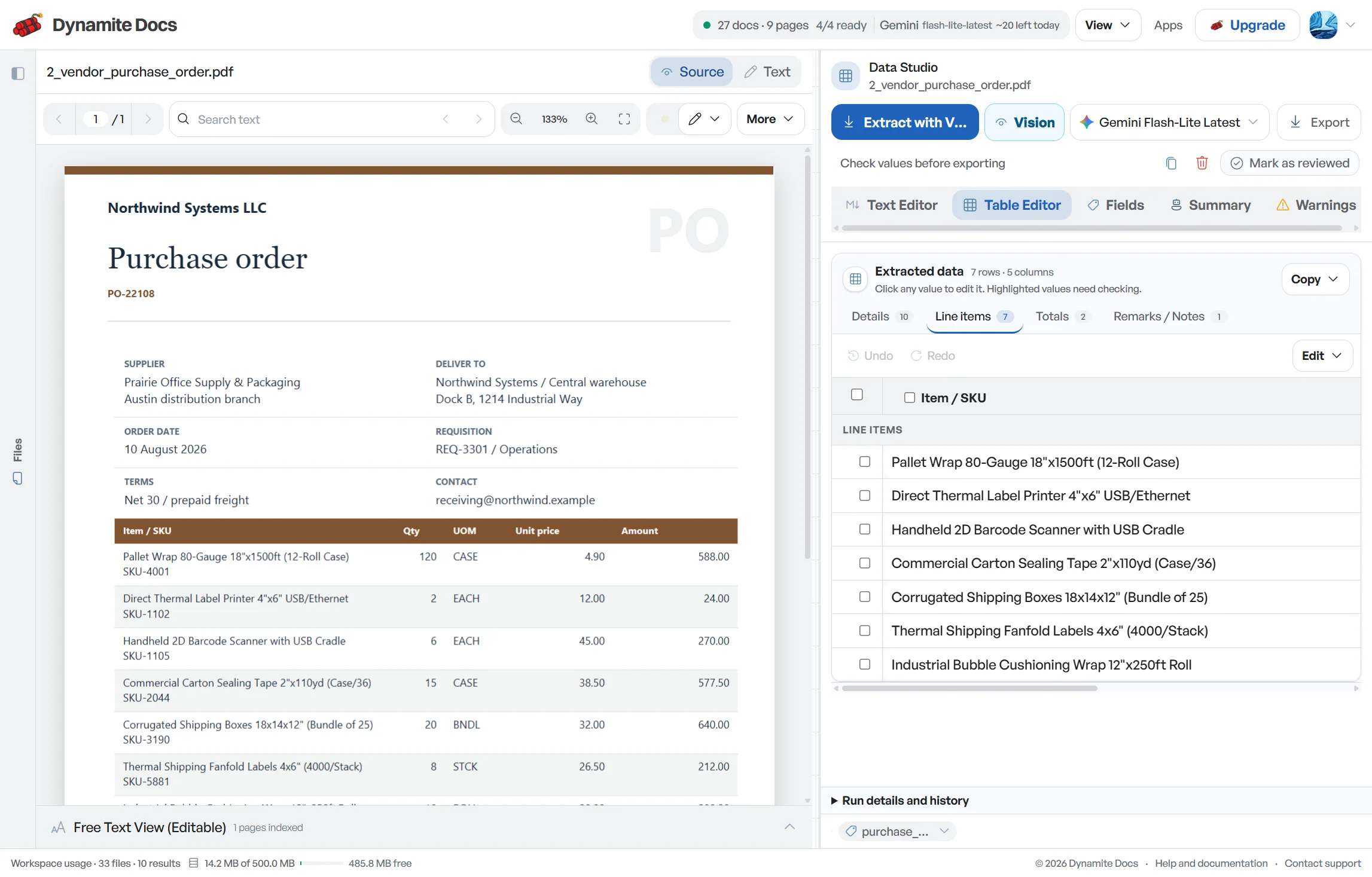Redo the last table edit
1372x877 pixels.
coord(933,356)
